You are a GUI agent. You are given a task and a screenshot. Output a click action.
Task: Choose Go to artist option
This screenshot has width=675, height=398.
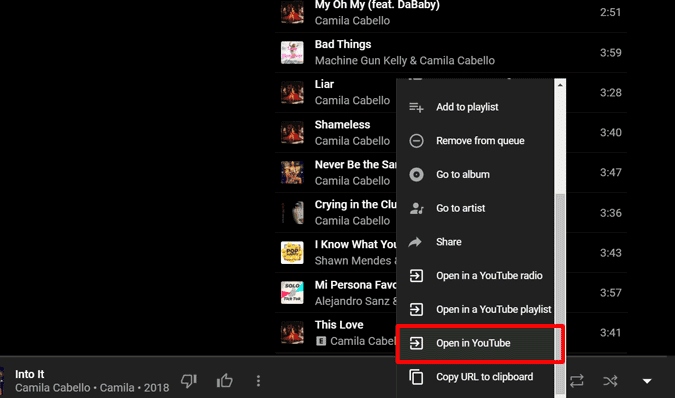pyautogui.click(x=475, y=208)
